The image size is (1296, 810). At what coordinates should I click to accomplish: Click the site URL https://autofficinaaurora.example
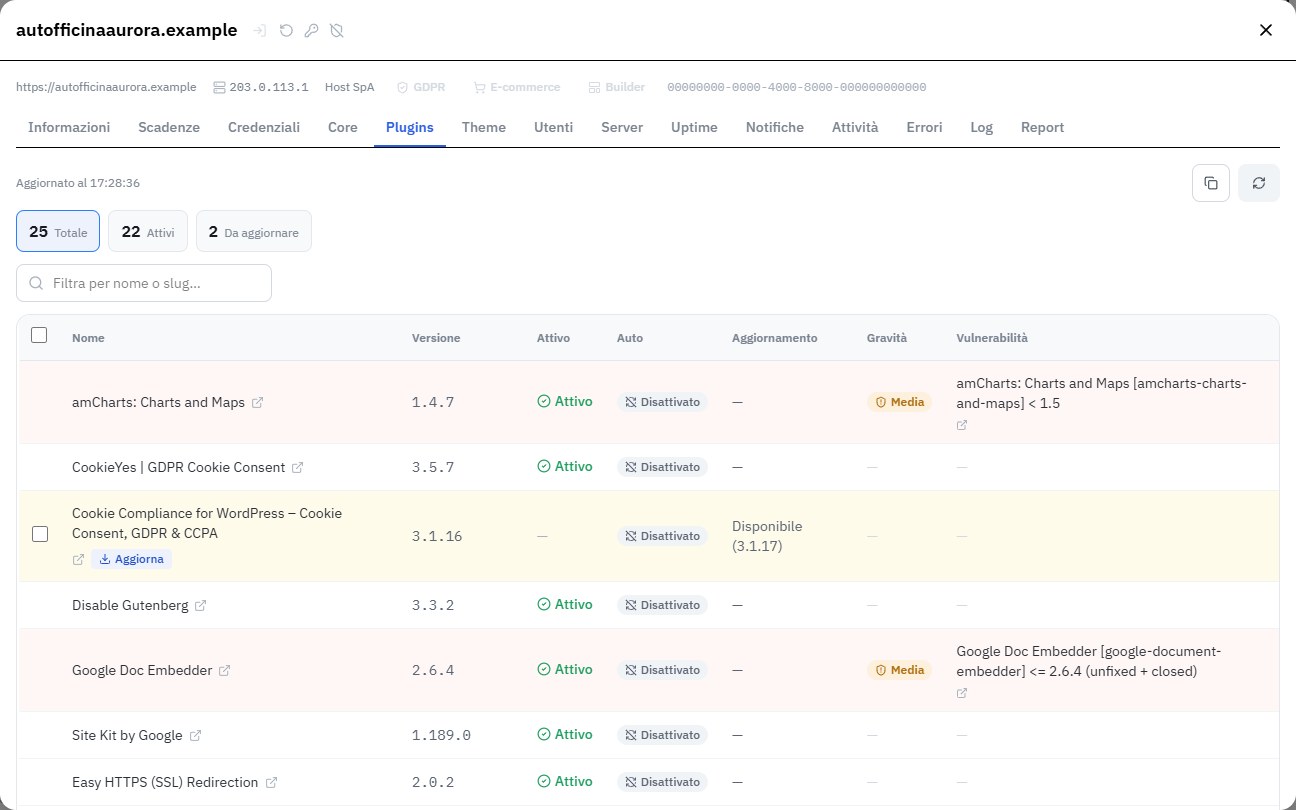(106, 87)
